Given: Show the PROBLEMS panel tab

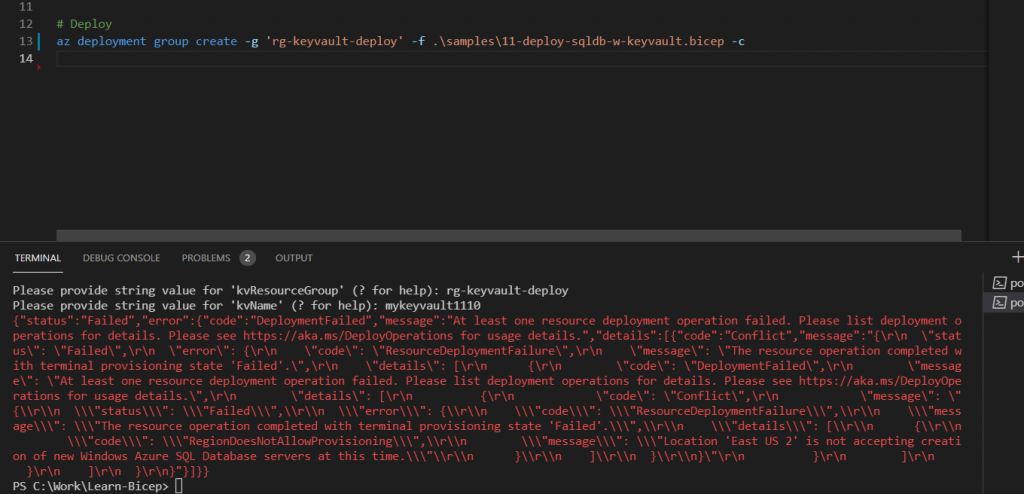Looking at the screenshot, I should pyautogui.click(x=205, y=258).
